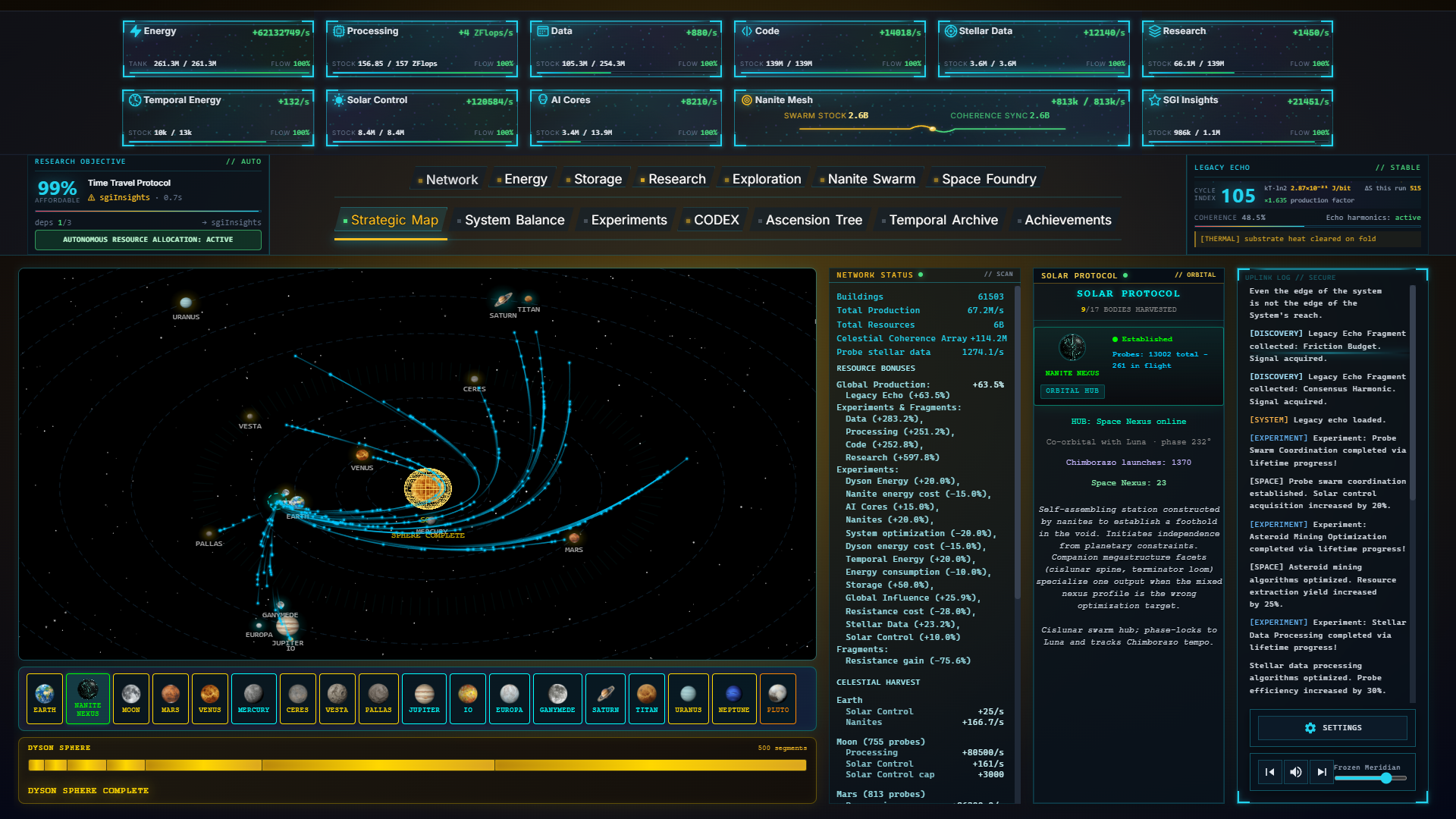The height and width of the screenshot is (819, 1456).
Task: Open the Nanite Mesh resource card
Action: point(931,118)
